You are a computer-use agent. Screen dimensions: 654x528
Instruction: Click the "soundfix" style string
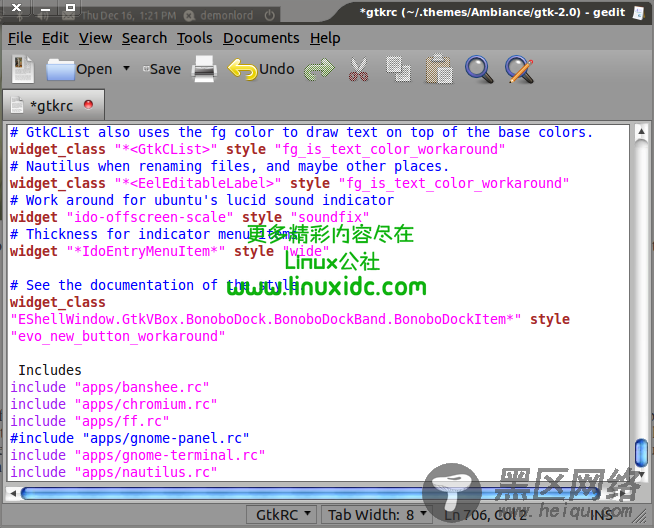[330, 217]
